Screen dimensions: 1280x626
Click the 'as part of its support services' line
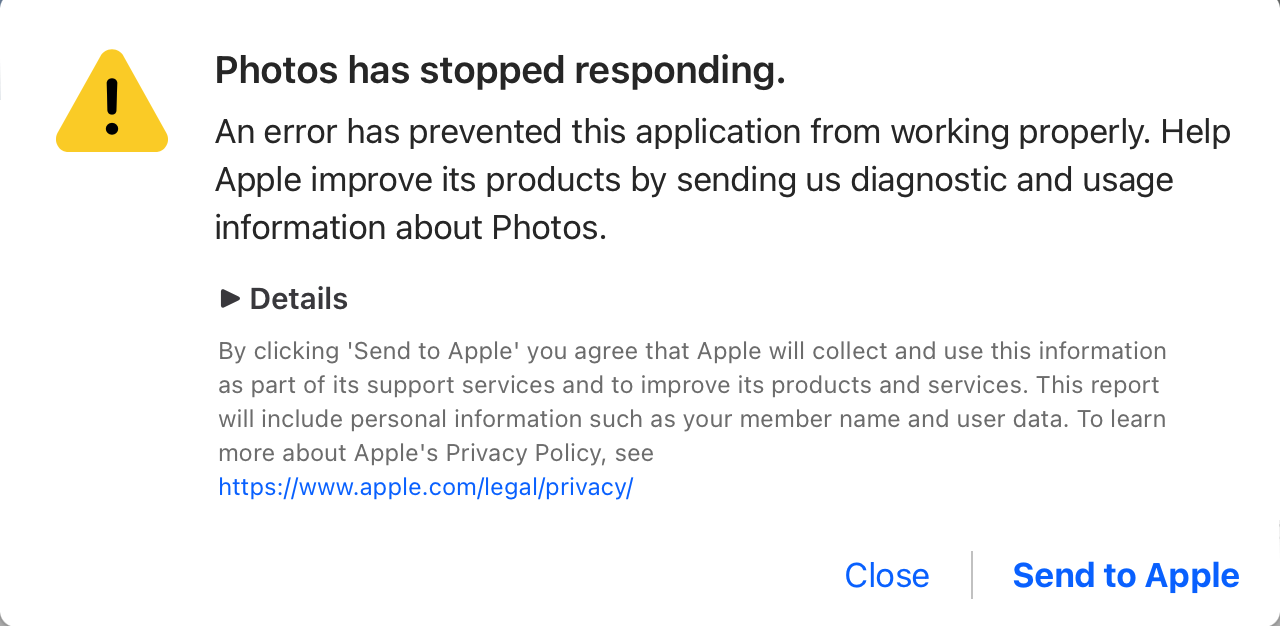coord(688,385)
